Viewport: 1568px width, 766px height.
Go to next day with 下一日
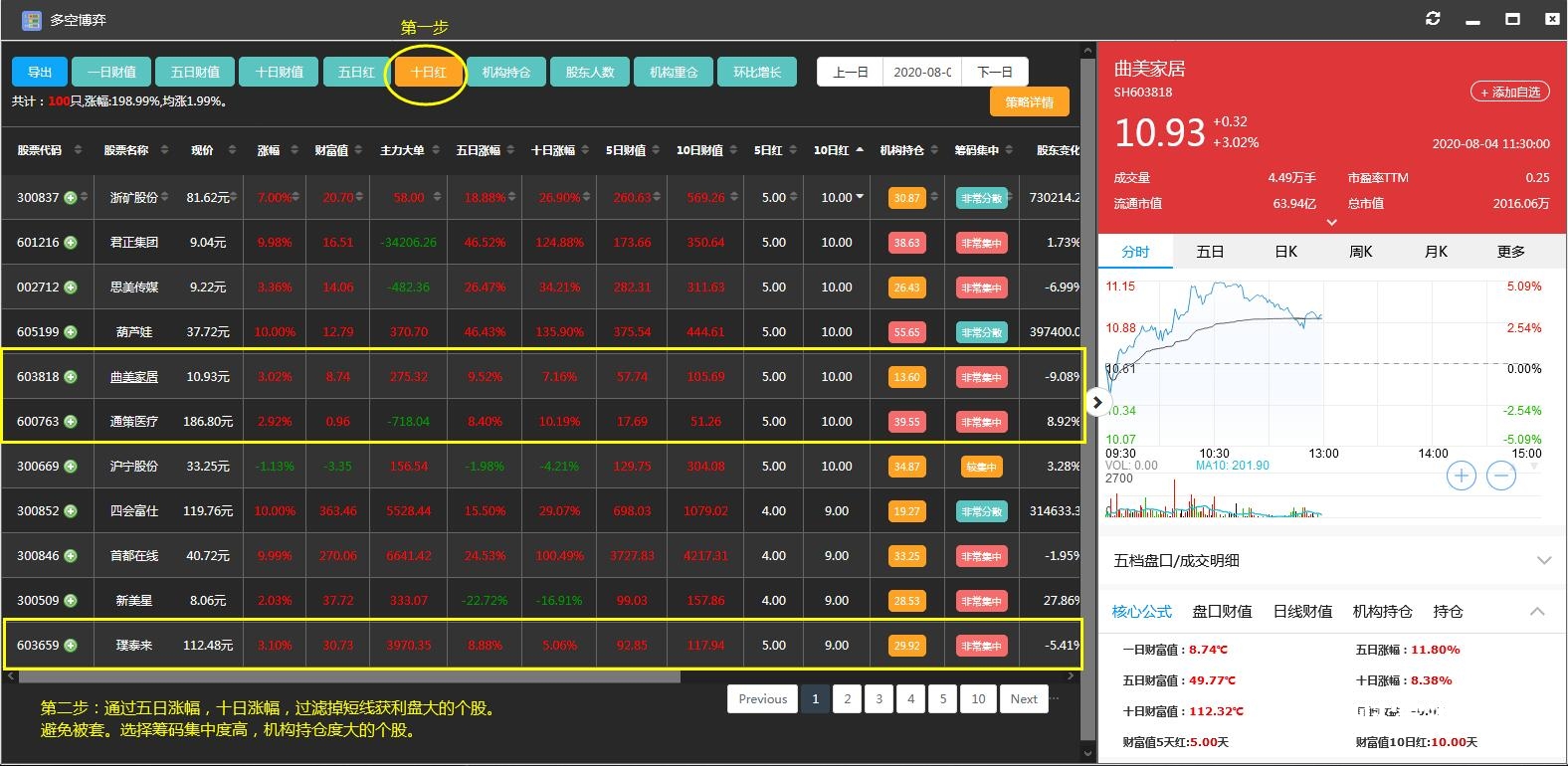pos(995,72)
